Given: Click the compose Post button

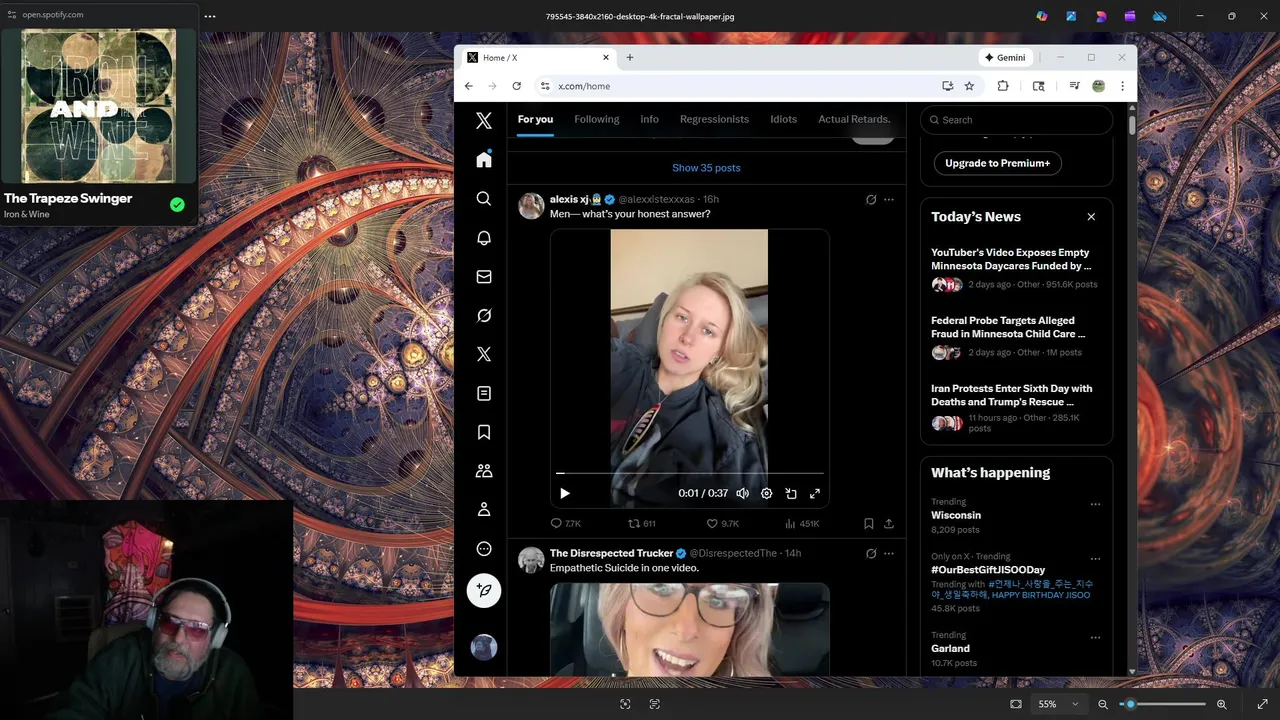Looking at the screenshot, I should (x=484, y=591).
